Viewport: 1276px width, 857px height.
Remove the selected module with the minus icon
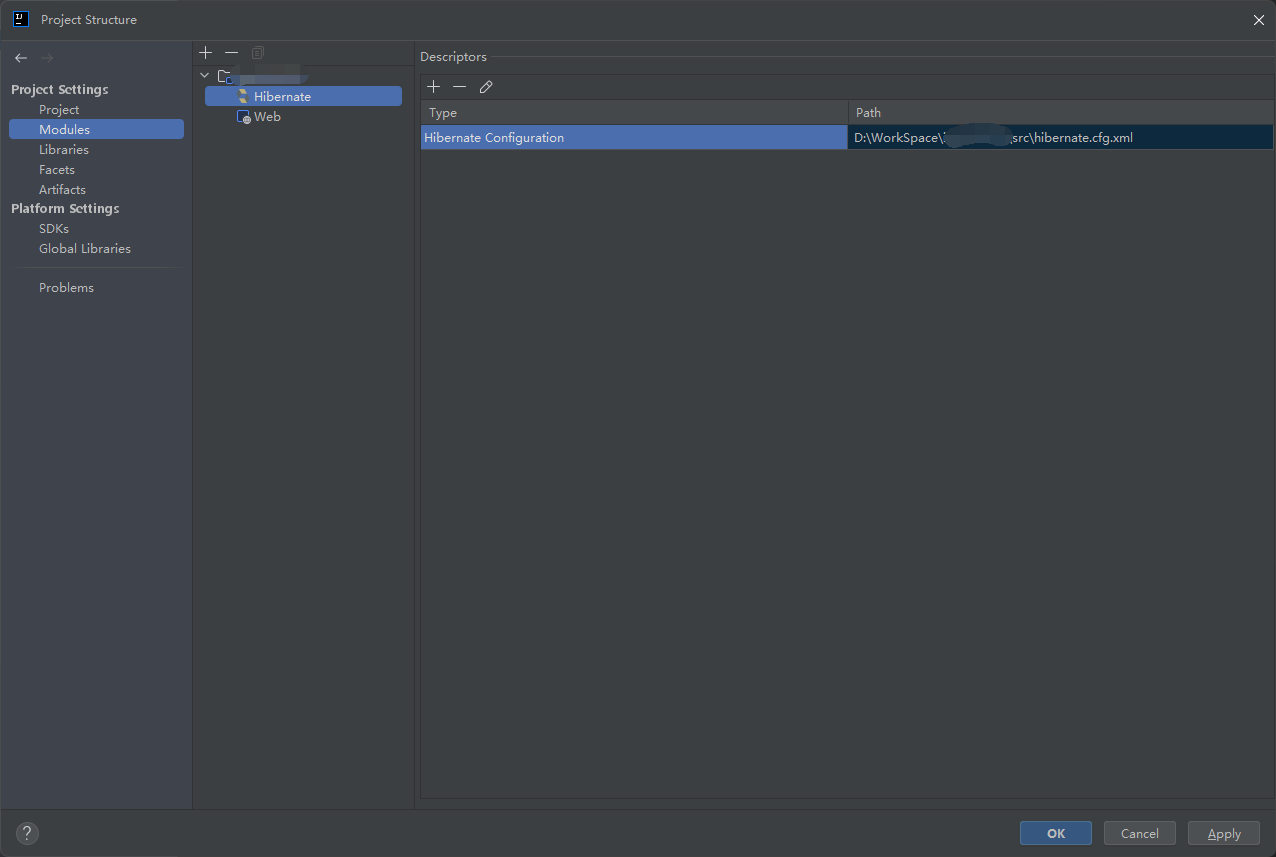tap(231, 52)
